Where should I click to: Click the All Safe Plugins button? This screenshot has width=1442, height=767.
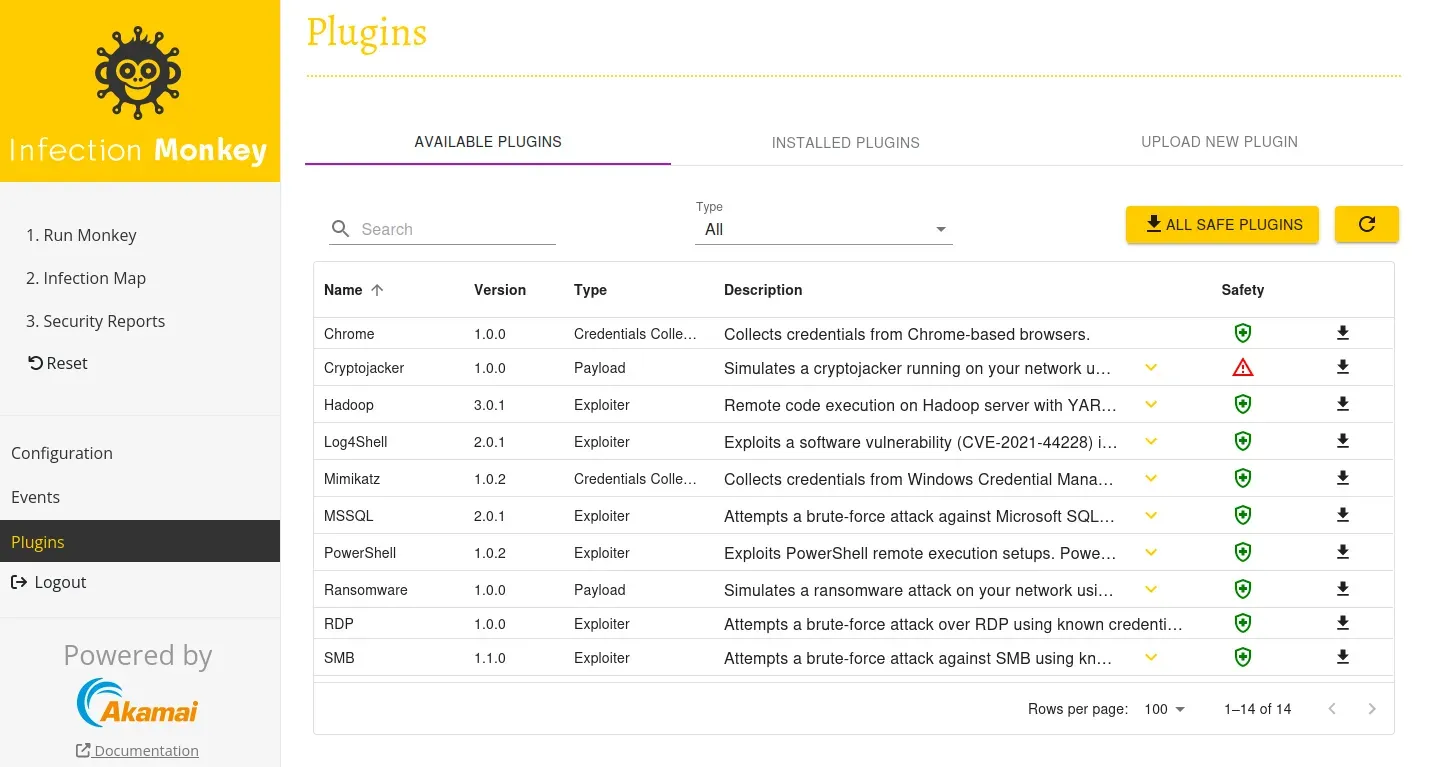[1221, 224]
